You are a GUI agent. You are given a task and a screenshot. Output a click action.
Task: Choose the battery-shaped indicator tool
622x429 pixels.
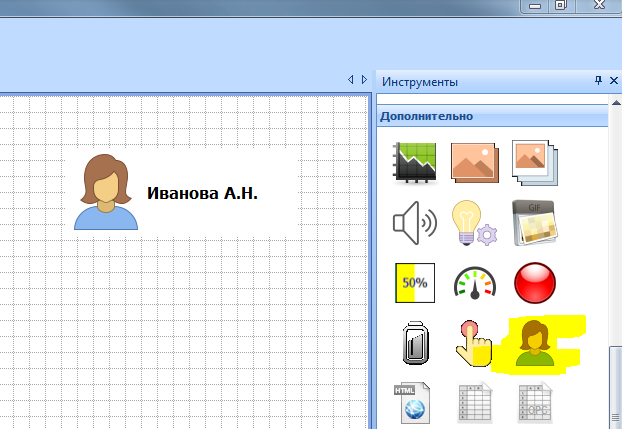[415, 344]
